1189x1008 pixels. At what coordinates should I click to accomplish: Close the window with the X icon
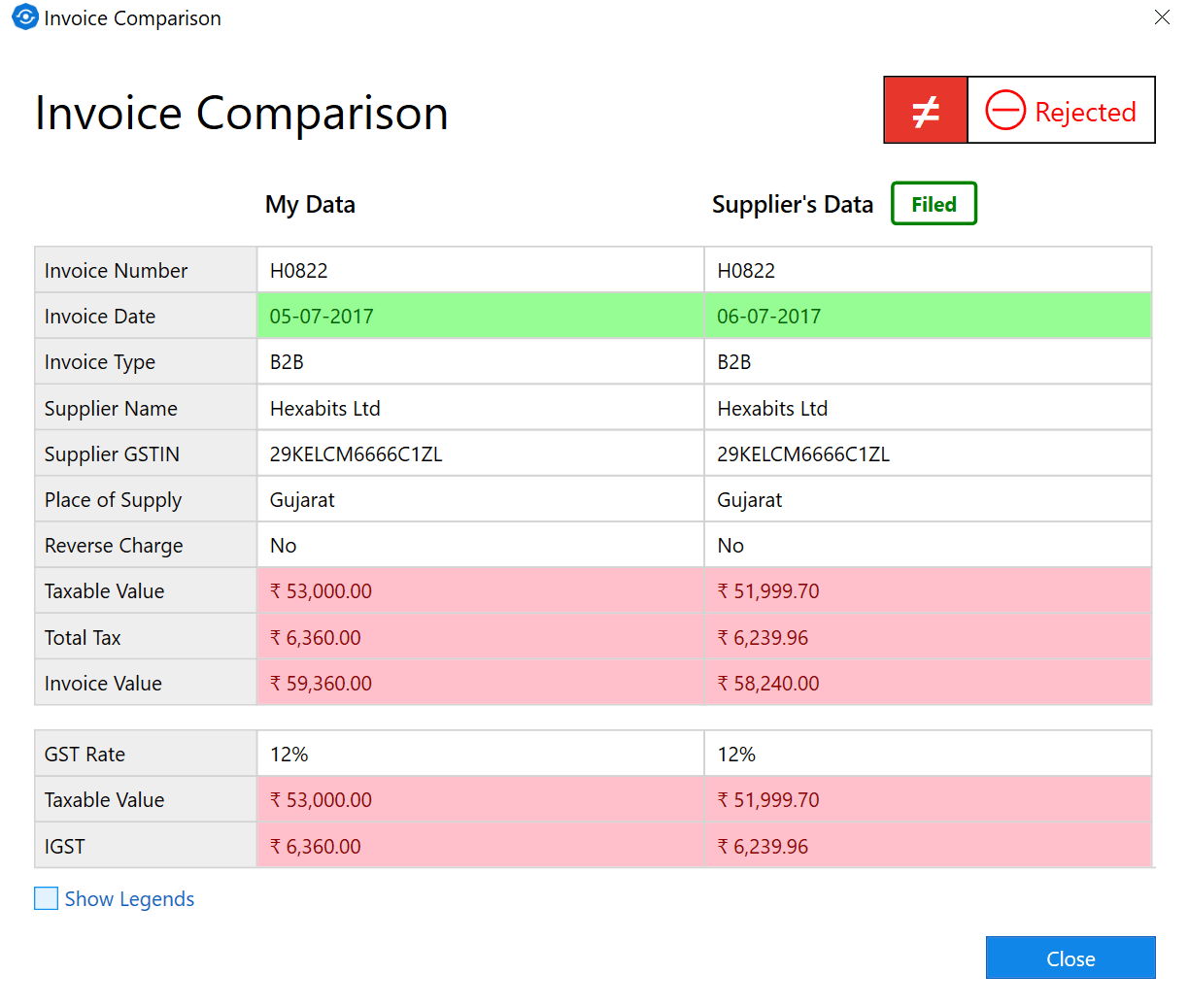pos(1162,17)
